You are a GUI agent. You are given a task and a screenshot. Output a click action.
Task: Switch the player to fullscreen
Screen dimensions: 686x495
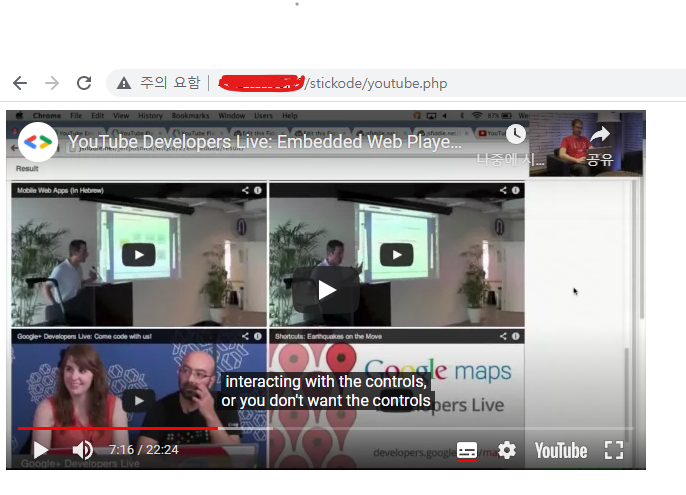614,450
